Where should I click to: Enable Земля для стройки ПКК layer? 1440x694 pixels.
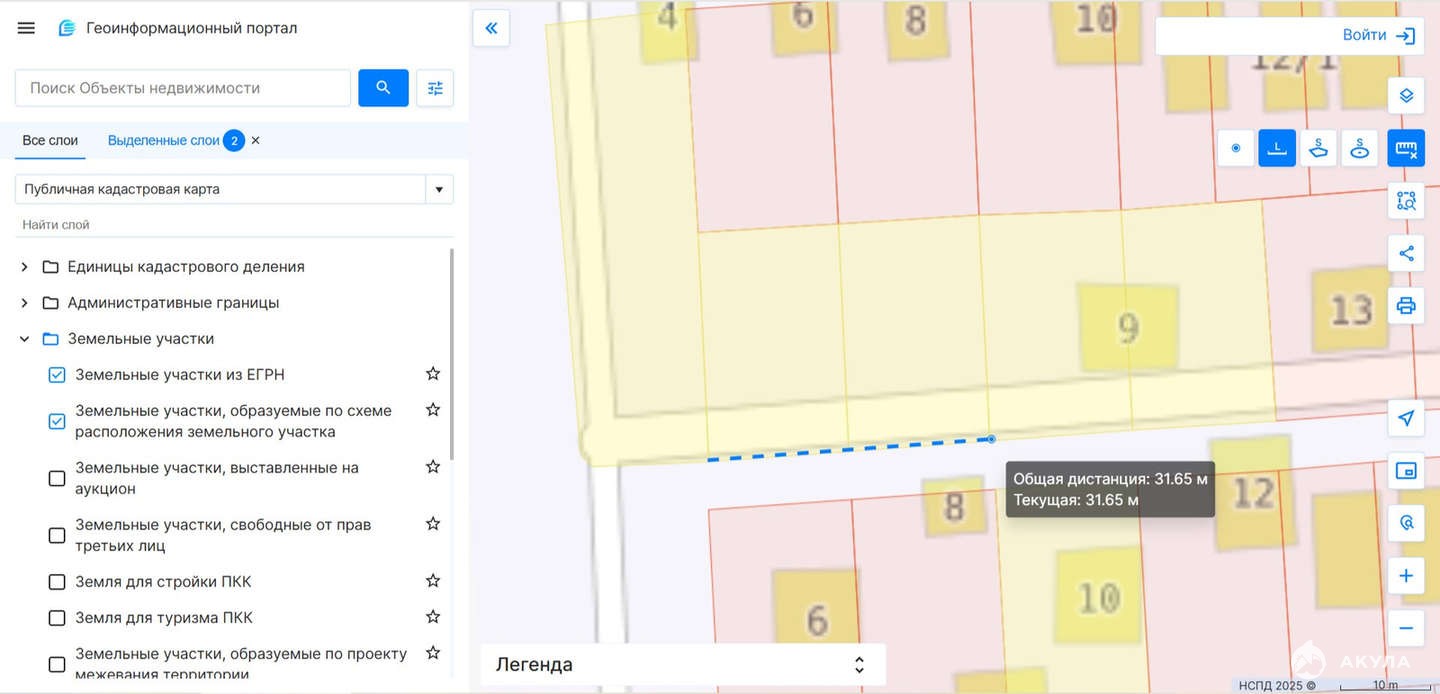[x=57, y=582]
